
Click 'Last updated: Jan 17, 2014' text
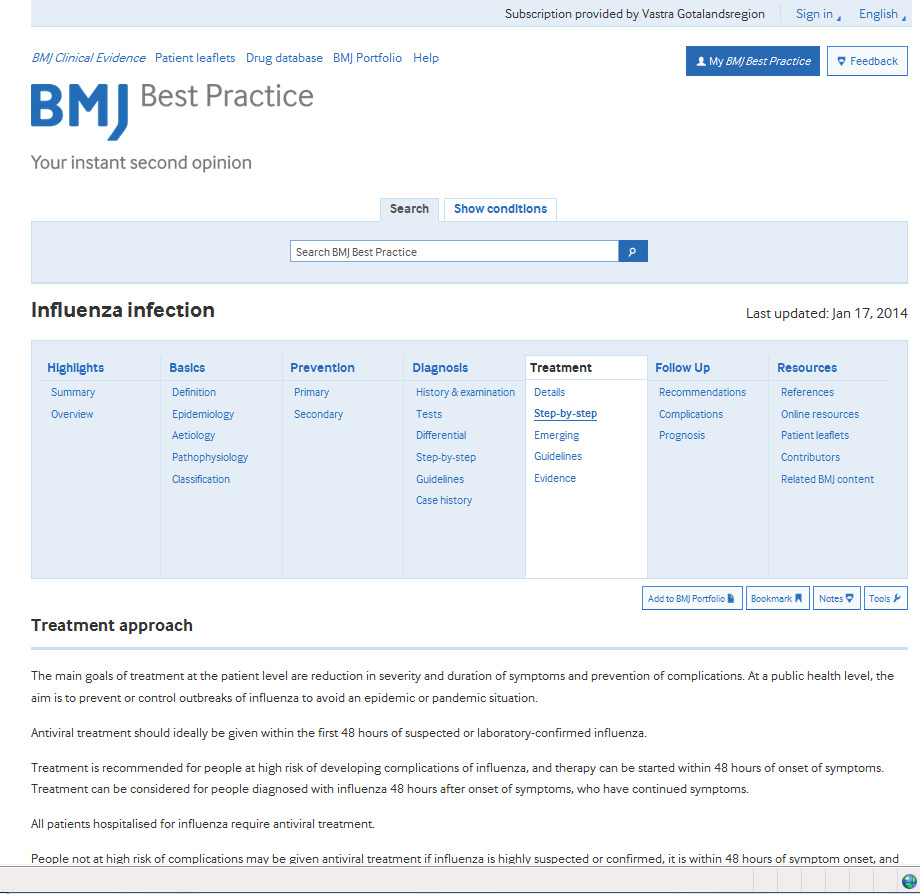pyautogui.click(x=827, y=313)
